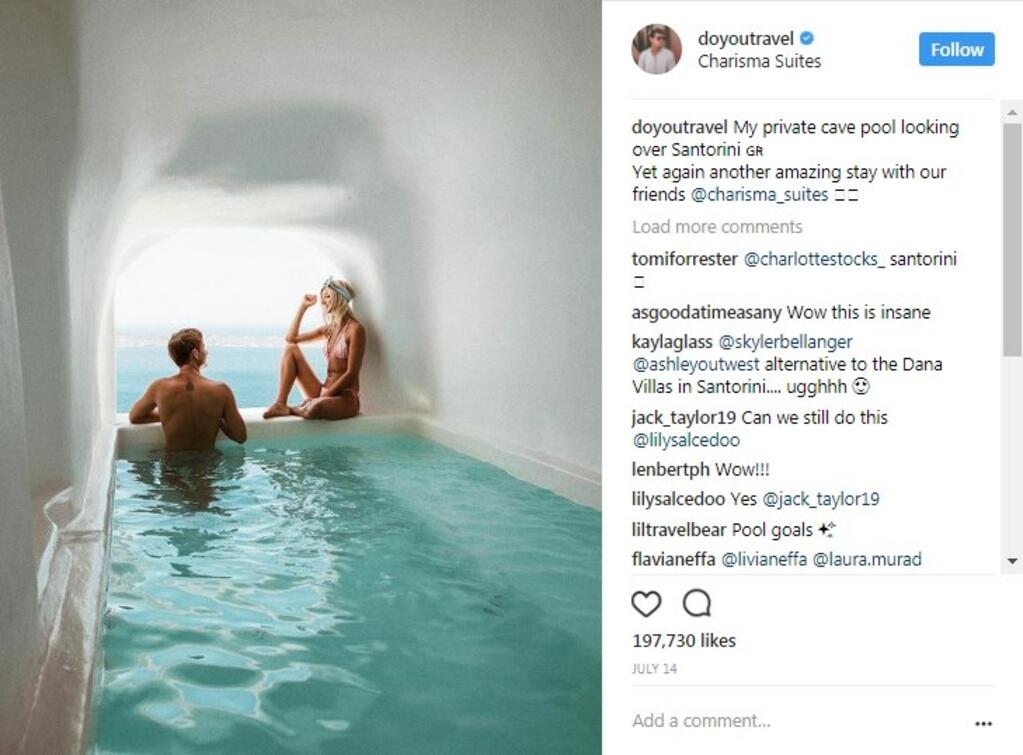The height and width of the screenshot is (755, 1023).
Task: Open the @charisma_suites mention
Action: [759, 194]
